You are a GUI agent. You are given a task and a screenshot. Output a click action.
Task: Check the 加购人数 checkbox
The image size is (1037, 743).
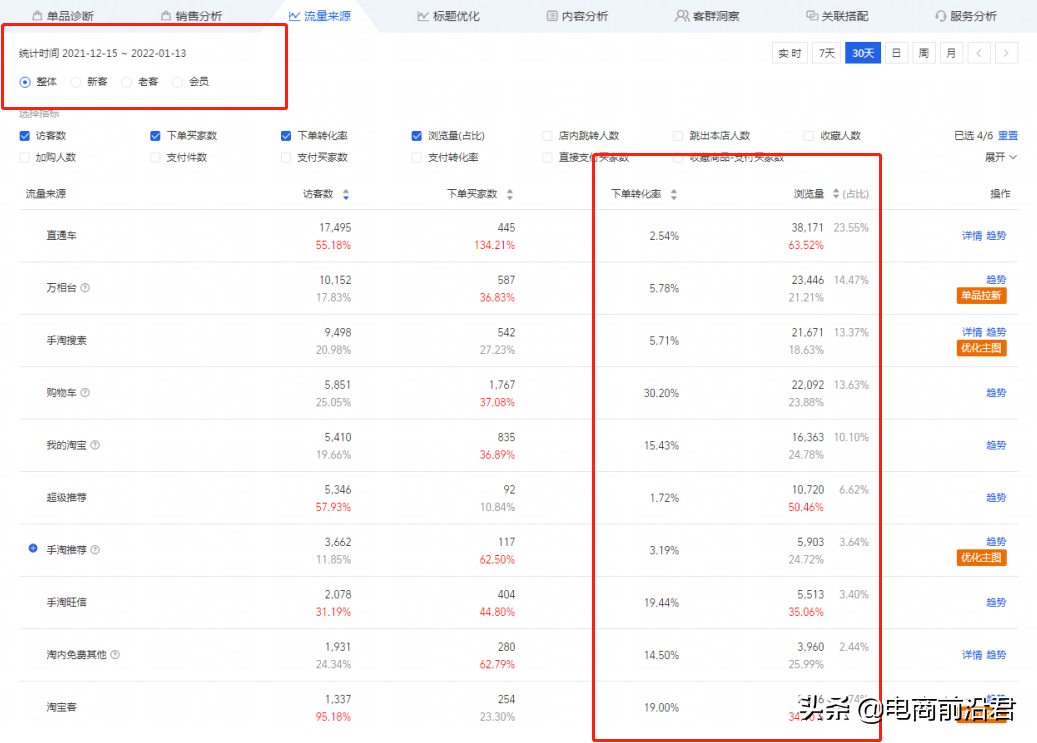tap(25, 157)
